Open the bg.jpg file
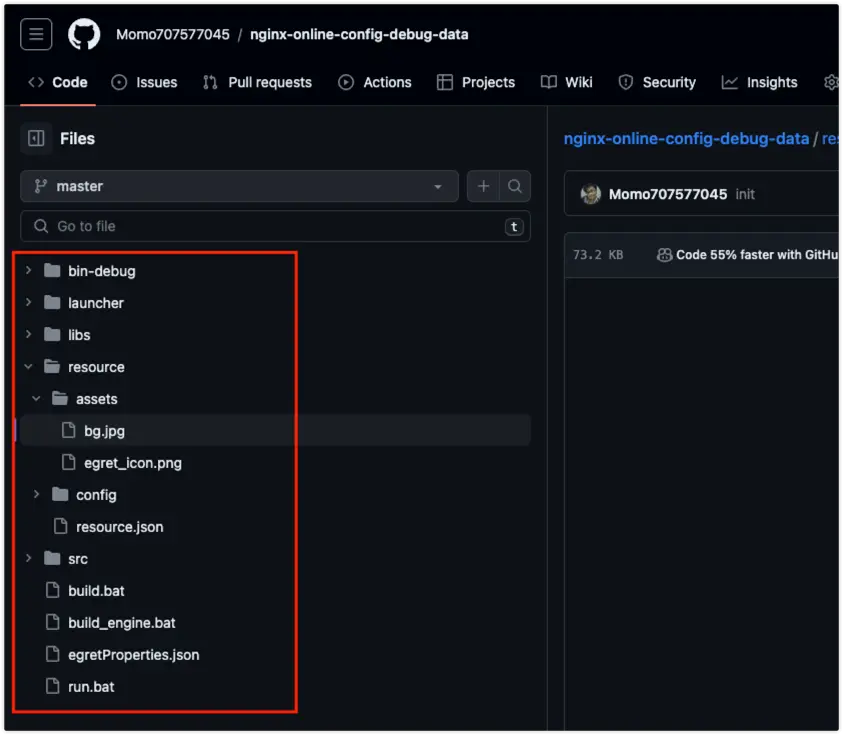This screenshot has height=735, width=843. tap(104, 431)
